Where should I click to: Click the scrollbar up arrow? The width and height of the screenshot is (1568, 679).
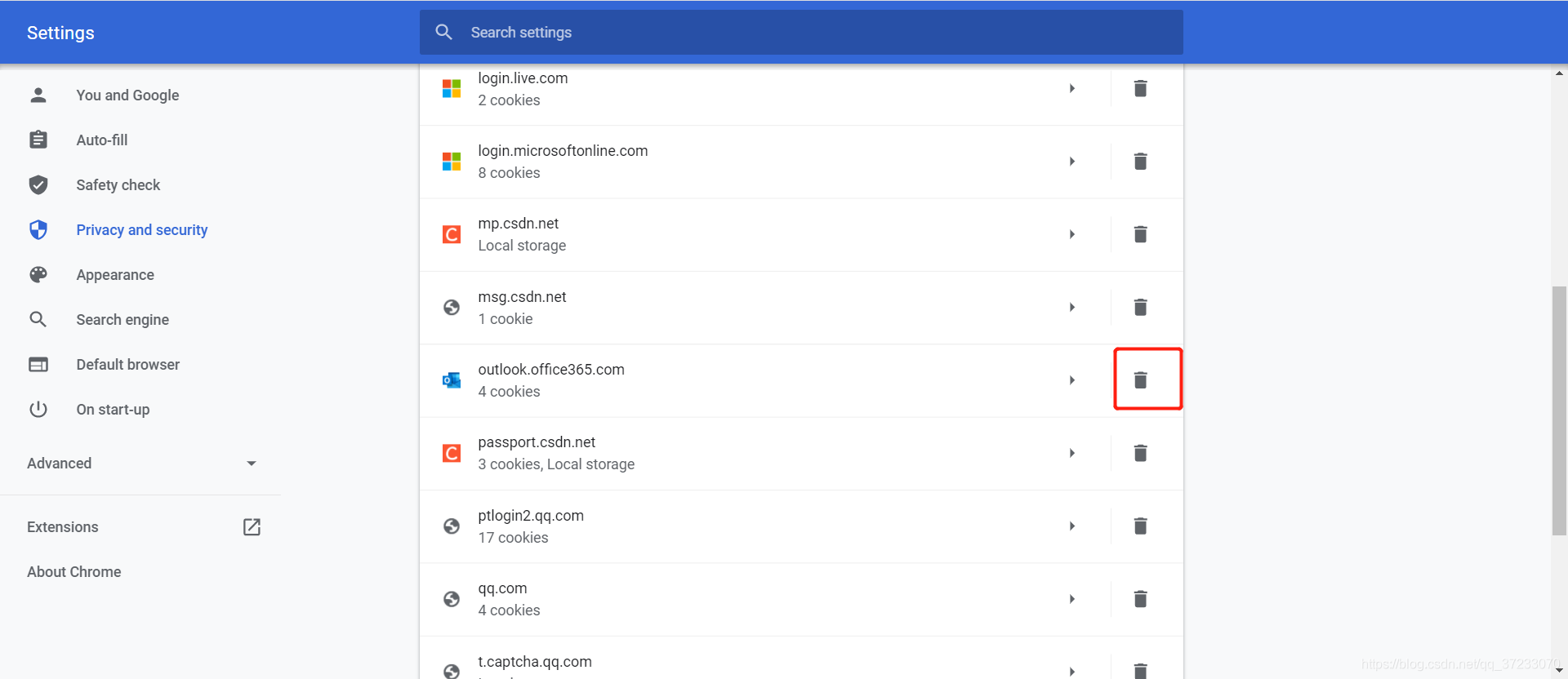[1559, 73]
